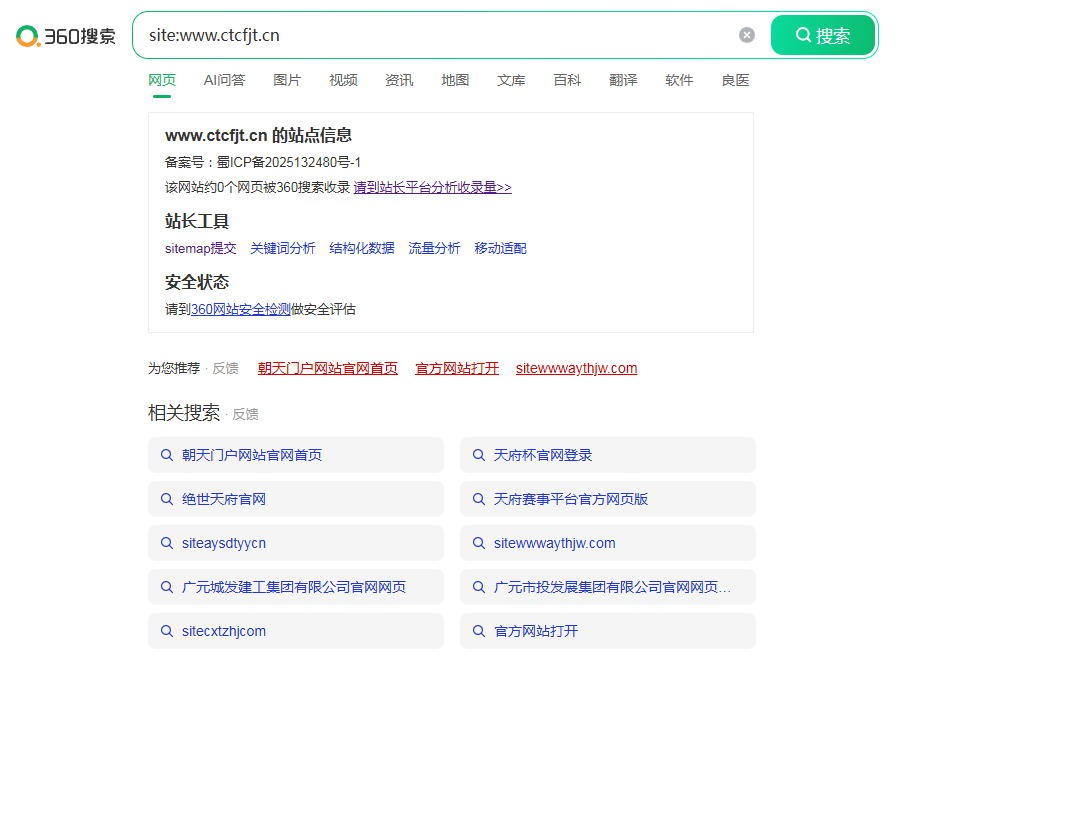The width and height of the screenshot is (1078, 826).
Task: Search related term sitewwwaythjw.com in gray box
Action: tap(608, 543)
